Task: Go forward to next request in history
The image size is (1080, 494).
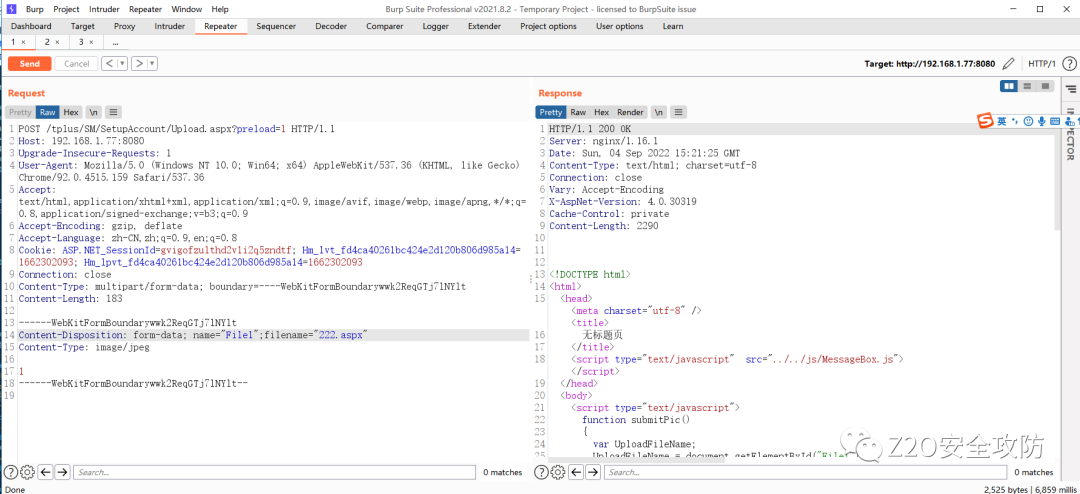Action: [139, 63]
